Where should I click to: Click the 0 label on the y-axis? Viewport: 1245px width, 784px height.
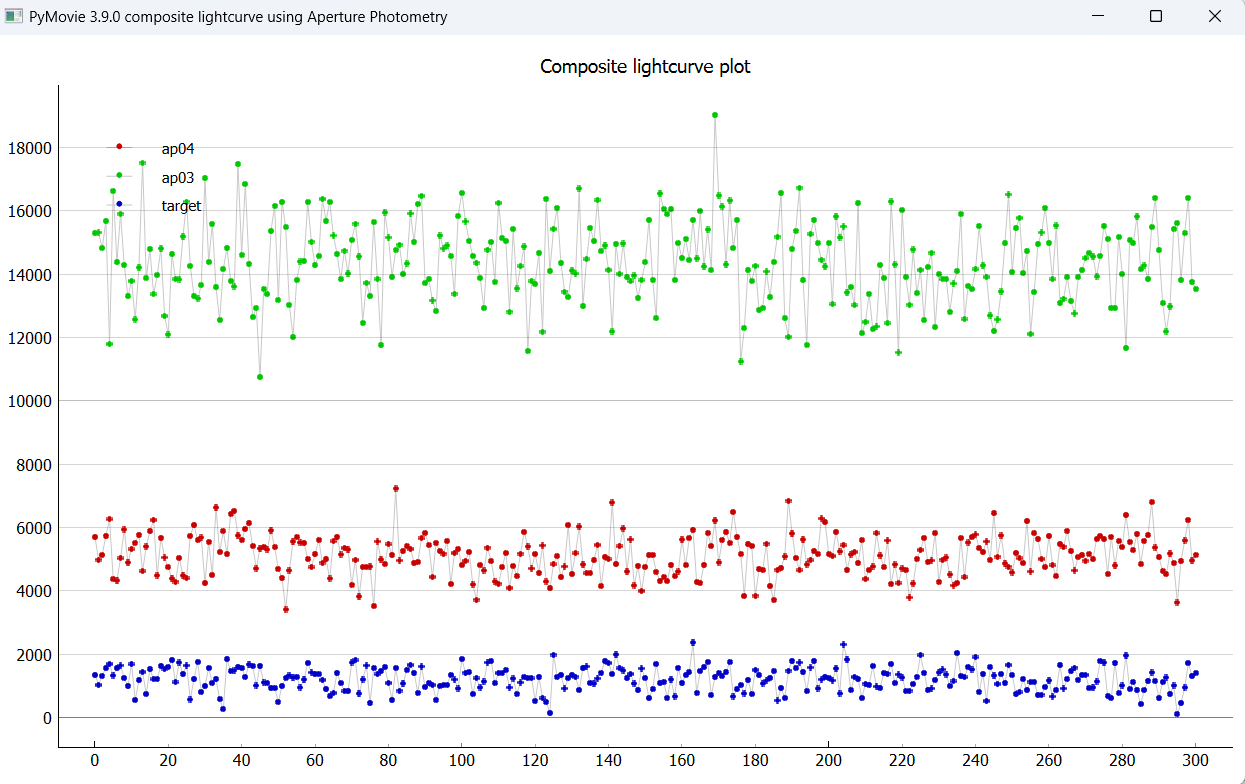[47, 718]
